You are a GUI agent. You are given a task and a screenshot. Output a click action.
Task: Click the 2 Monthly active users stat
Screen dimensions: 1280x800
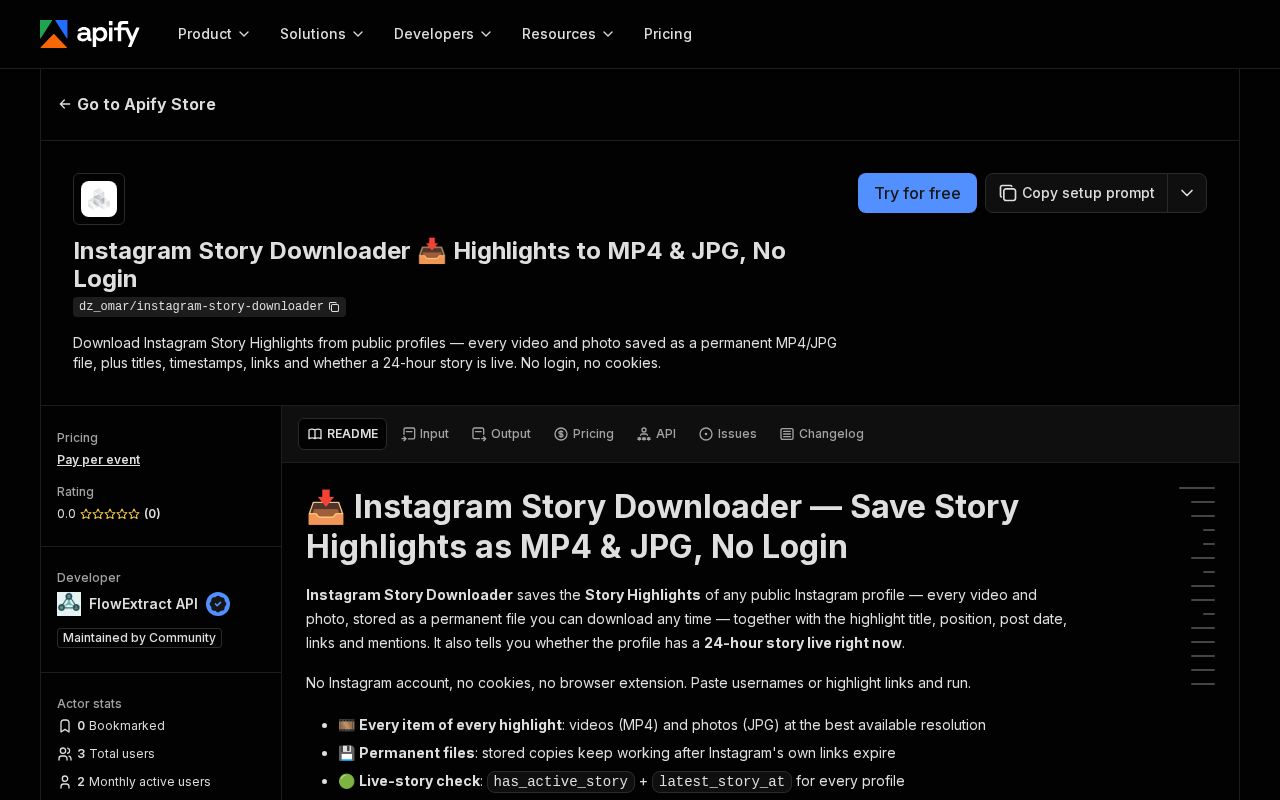click(x=134, y=782)
